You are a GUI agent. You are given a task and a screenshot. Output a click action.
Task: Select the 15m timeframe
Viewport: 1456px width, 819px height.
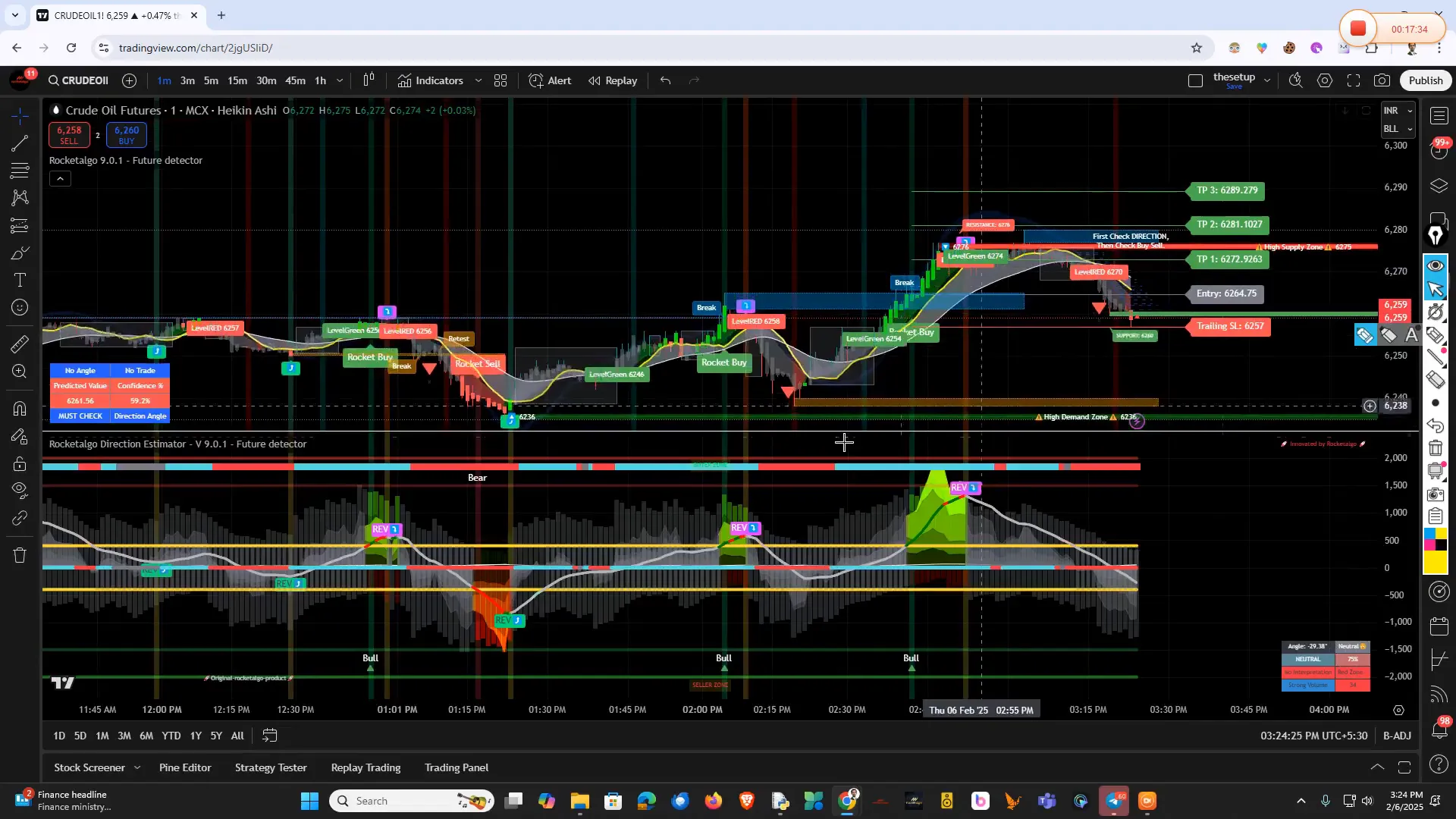tap(237, 80)
